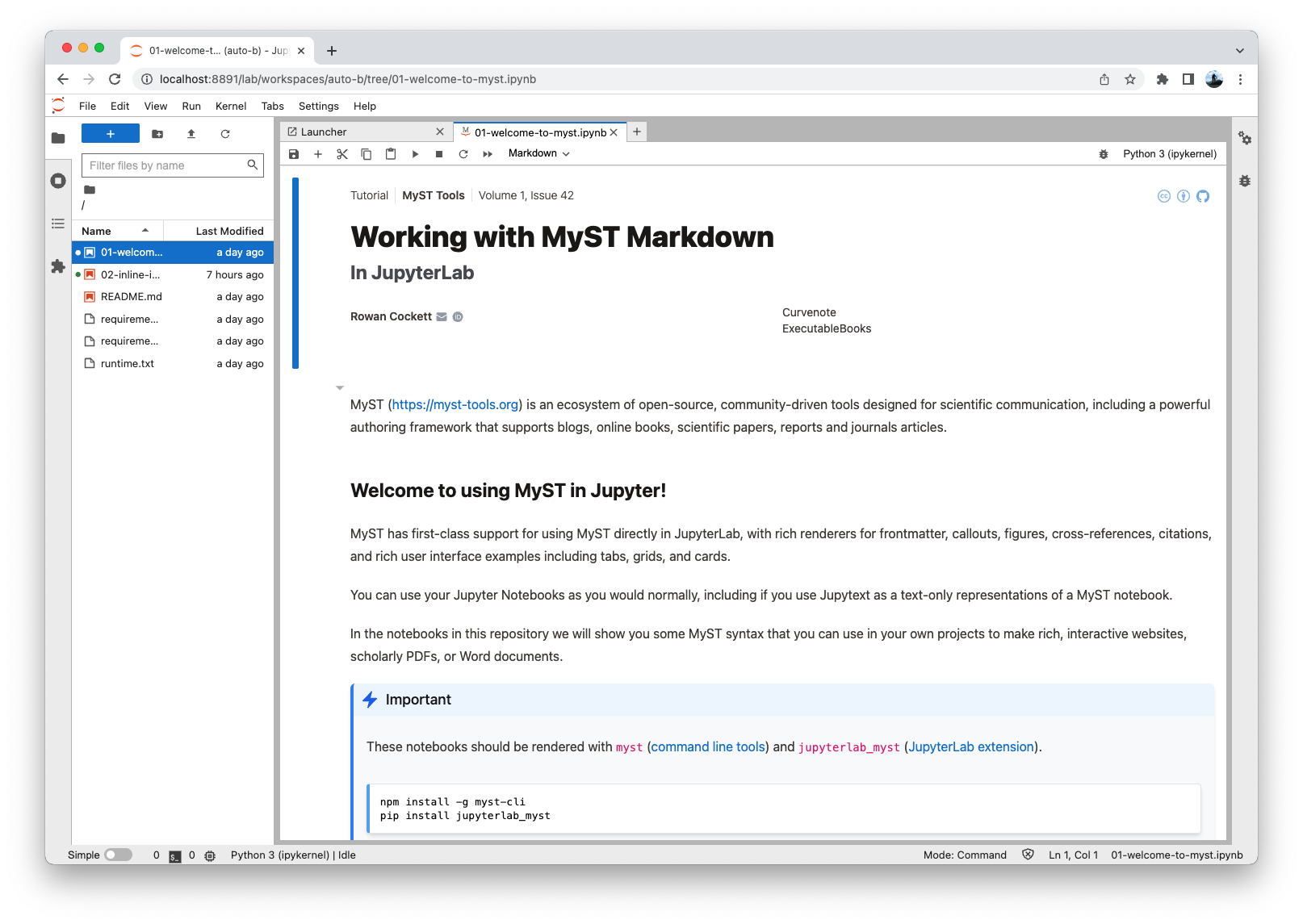Save the notebook
This screenshot has height=924, width=1303.
point(294,153)
